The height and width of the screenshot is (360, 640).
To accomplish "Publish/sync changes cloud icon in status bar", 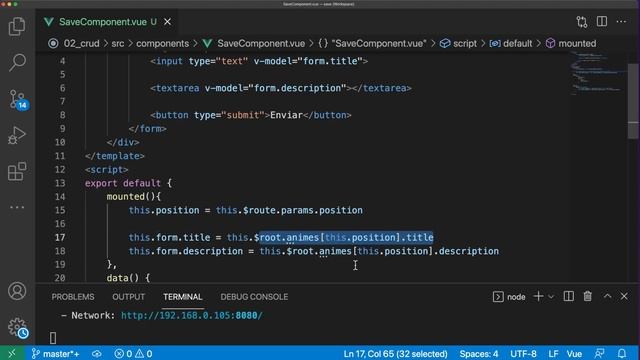I will click(97, 353).
